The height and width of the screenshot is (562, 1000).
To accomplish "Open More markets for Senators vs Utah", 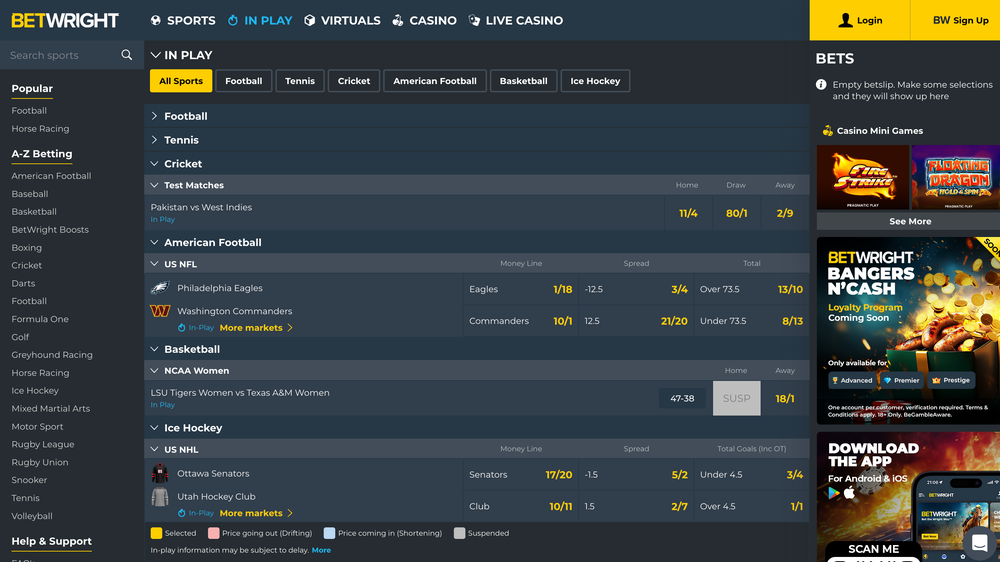I will 256,514.
